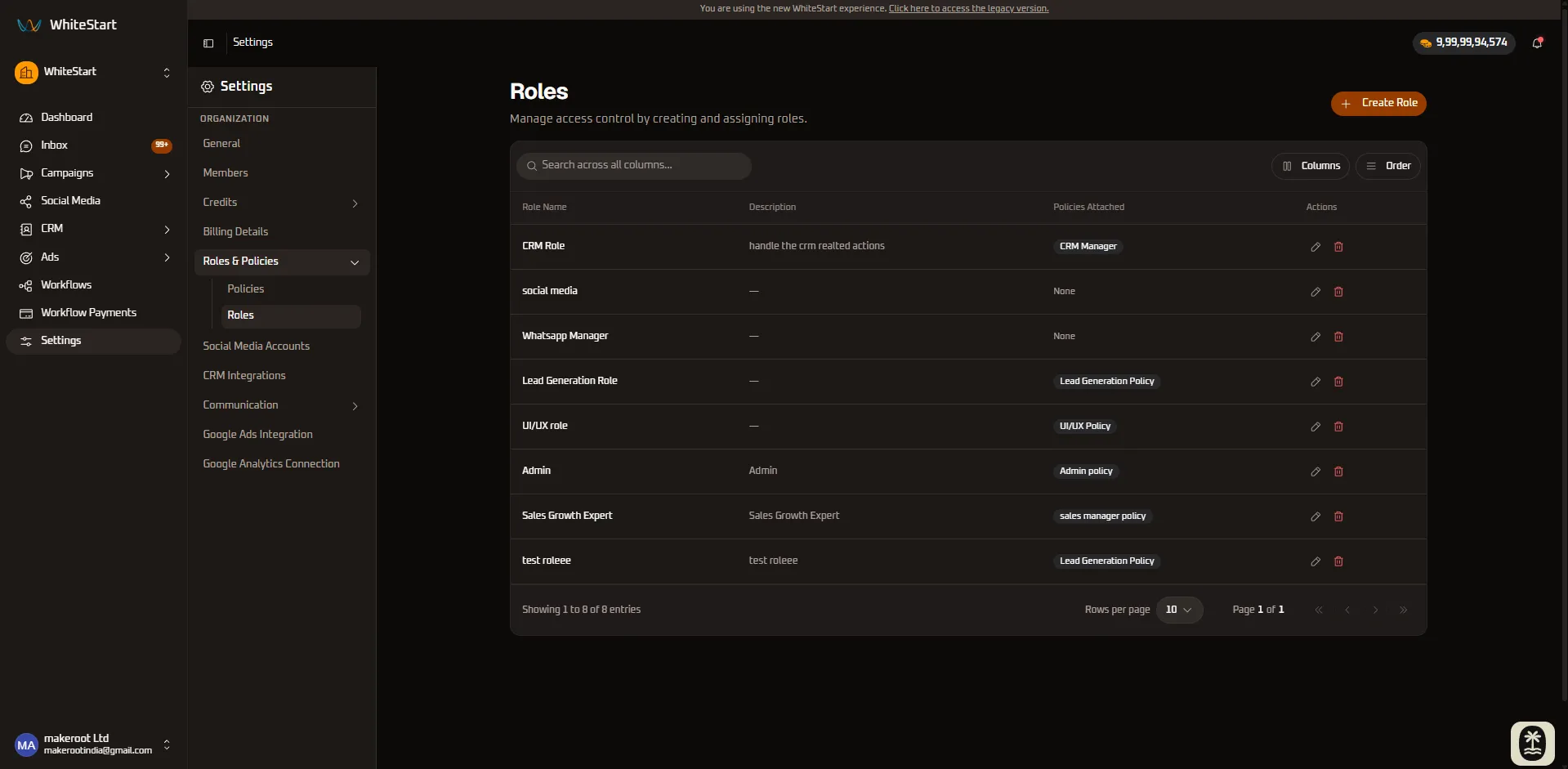This screenshot has height=769, width=1568.
Task: Expand the CRM sidebar submenu
Action: point(167,230)
